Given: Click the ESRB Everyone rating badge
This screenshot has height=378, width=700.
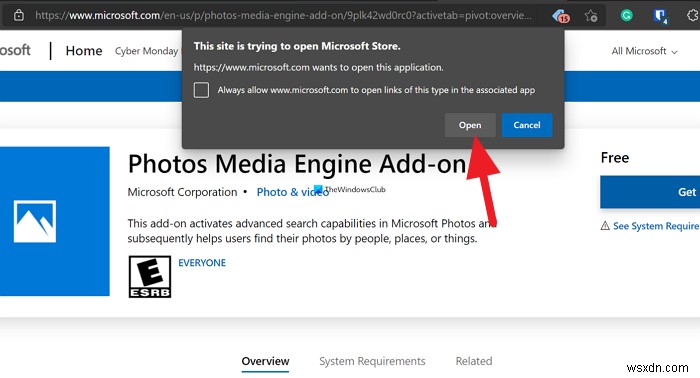Looking at the screenshot, I should tap(150, 276).
